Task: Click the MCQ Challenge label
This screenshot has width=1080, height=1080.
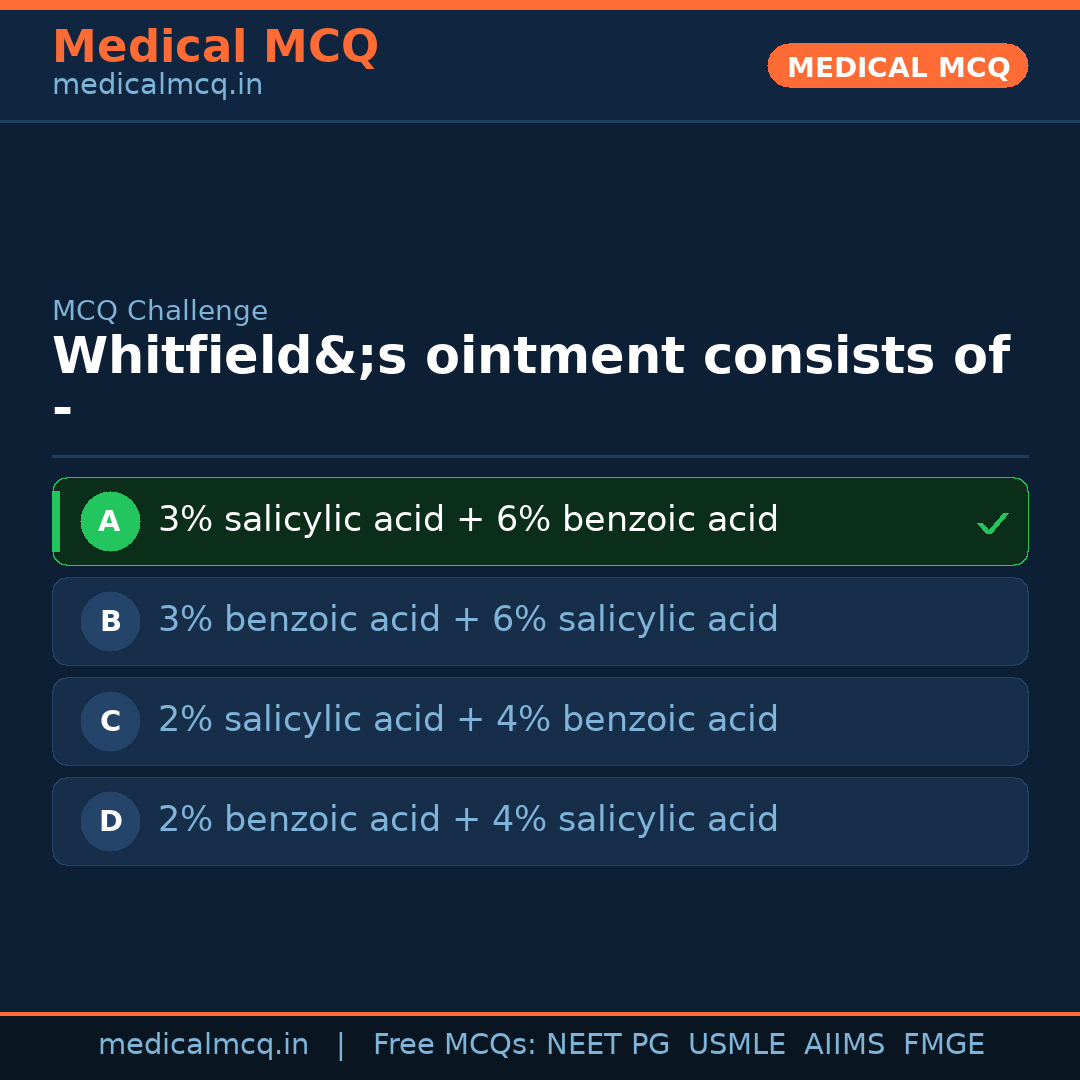Action: coord(160,311)
